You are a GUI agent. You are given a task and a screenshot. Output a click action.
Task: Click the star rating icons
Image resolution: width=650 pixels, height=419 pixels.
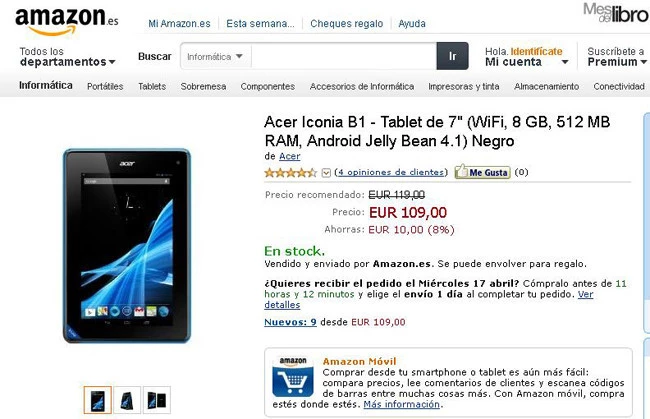coord(291,172)
